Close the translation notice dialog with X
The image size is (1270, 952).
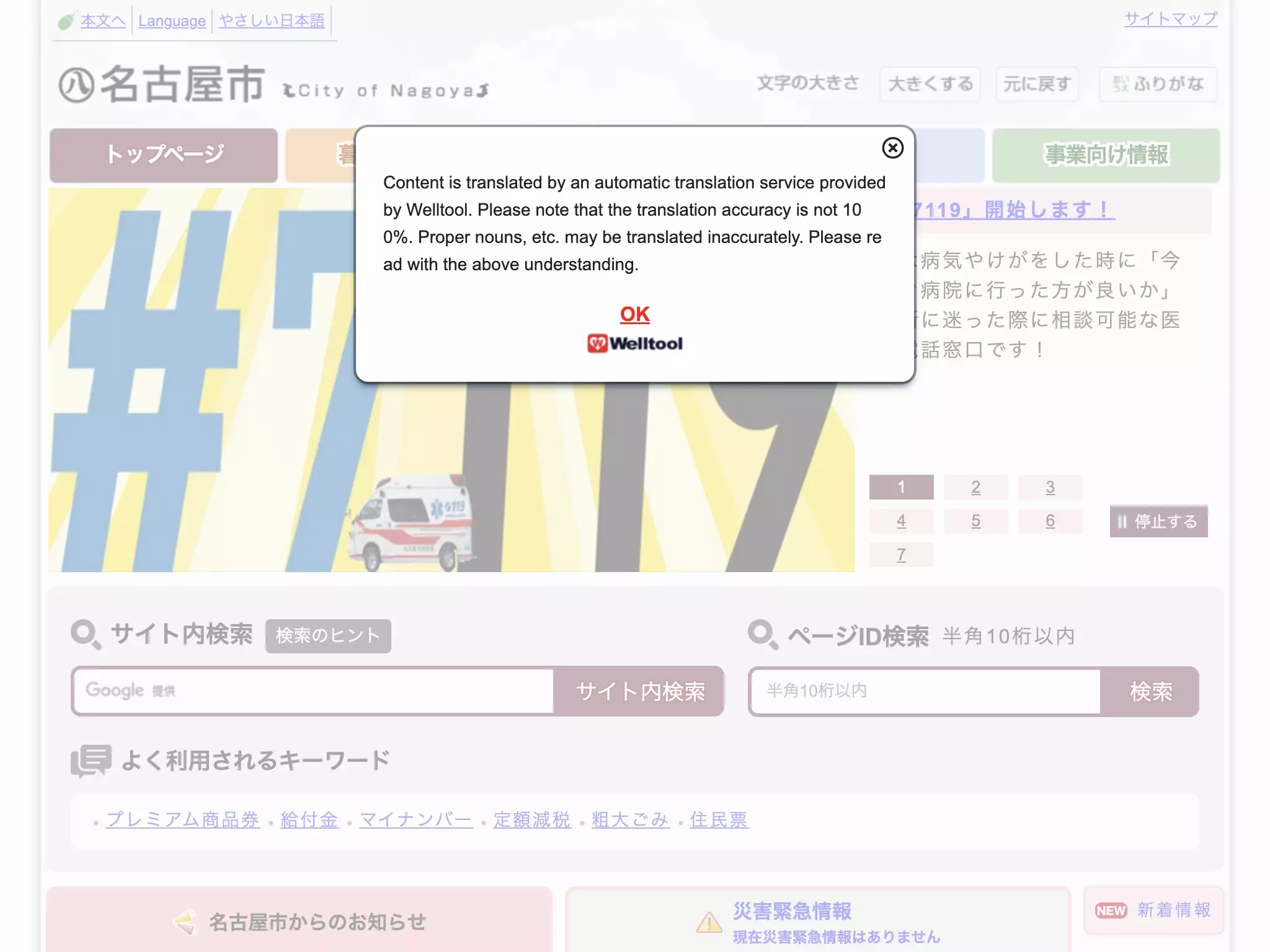point(892,148)
